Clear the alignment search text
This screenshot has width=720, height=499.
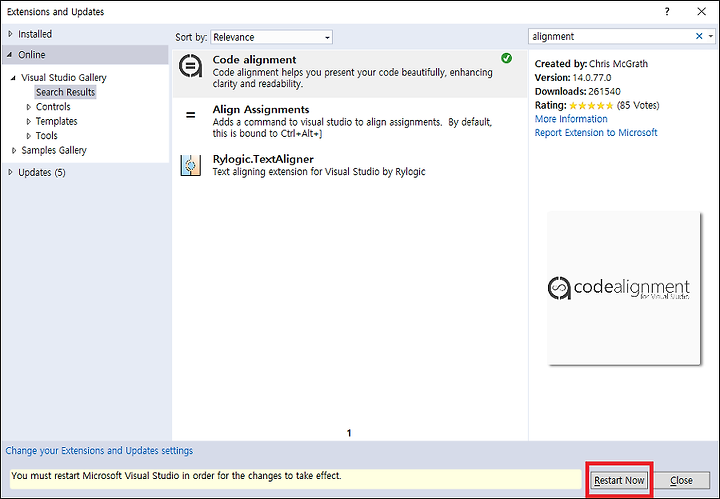pyautogui.click(x=699, y=36)
